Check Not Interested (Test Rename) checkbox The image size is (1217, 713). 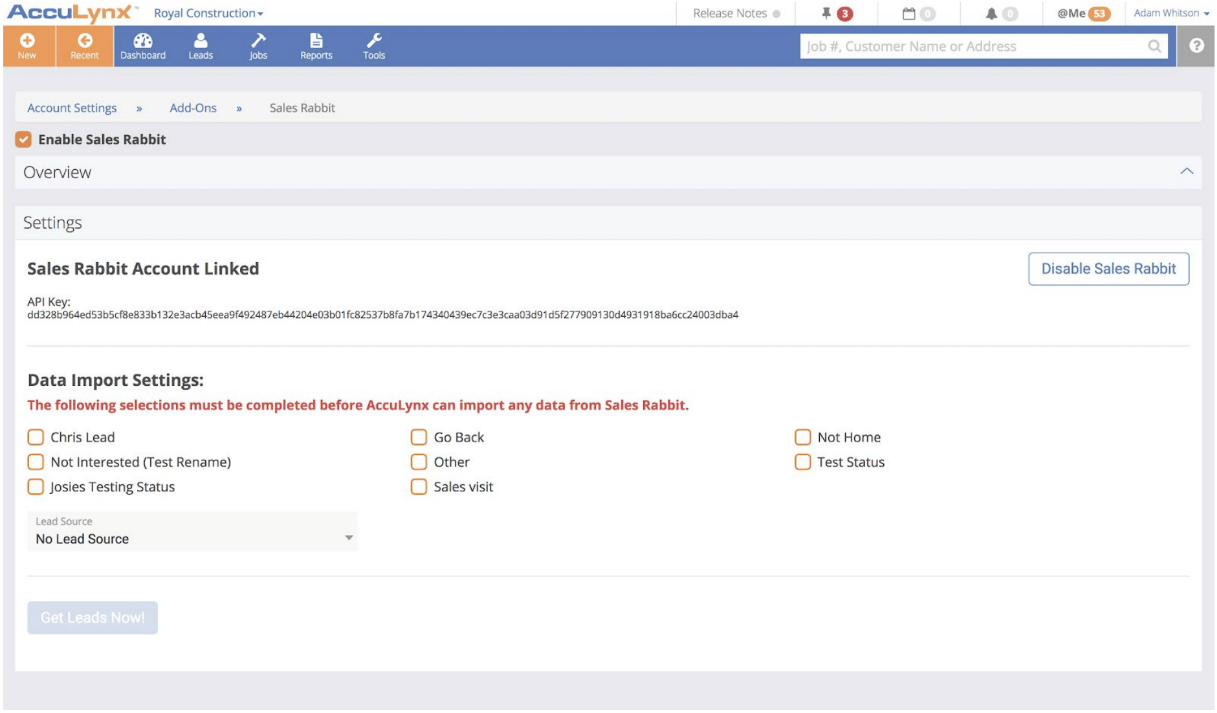(36, 462)
